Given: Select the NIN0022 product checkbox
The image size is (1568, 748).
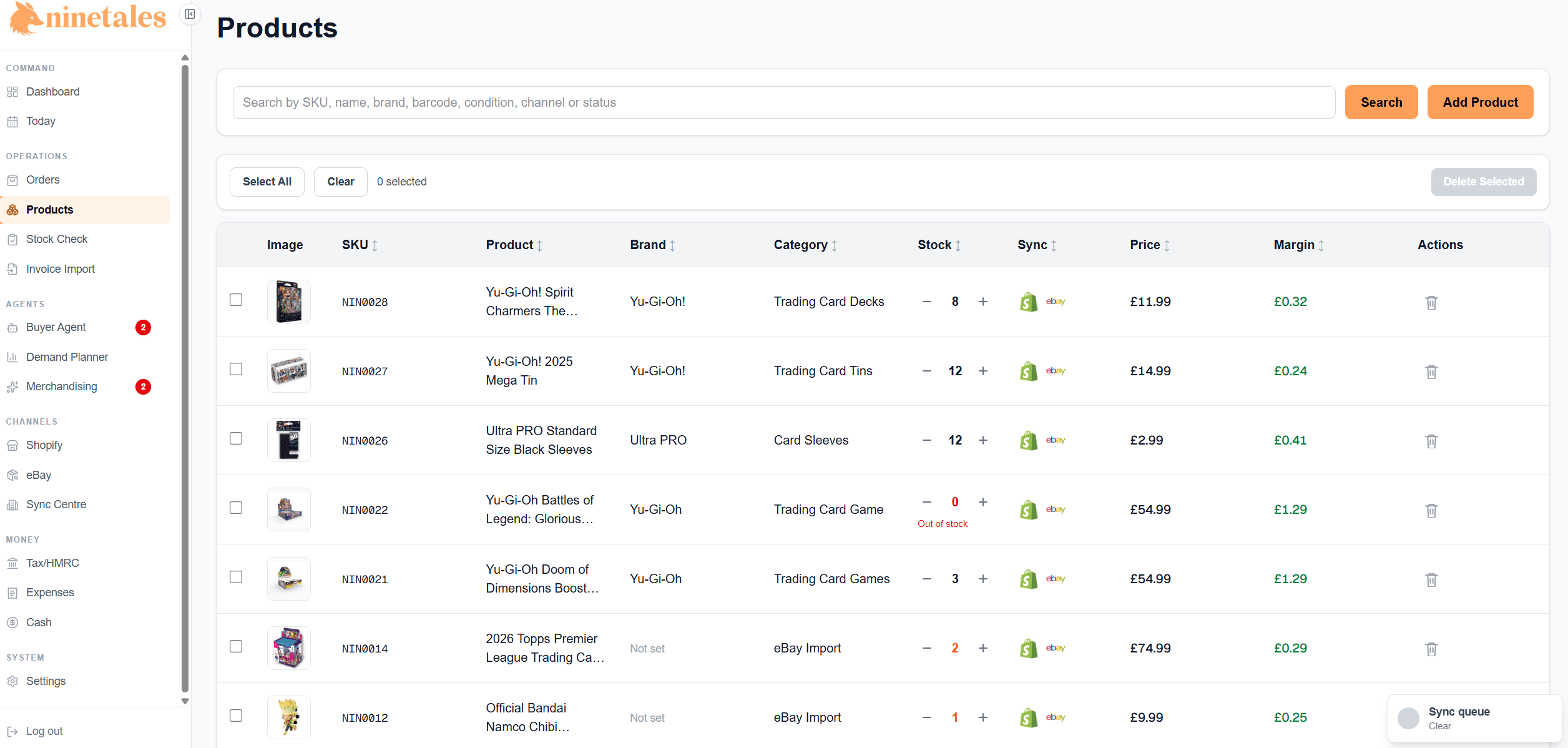Looking at the screenshot, I should [236, 508].
